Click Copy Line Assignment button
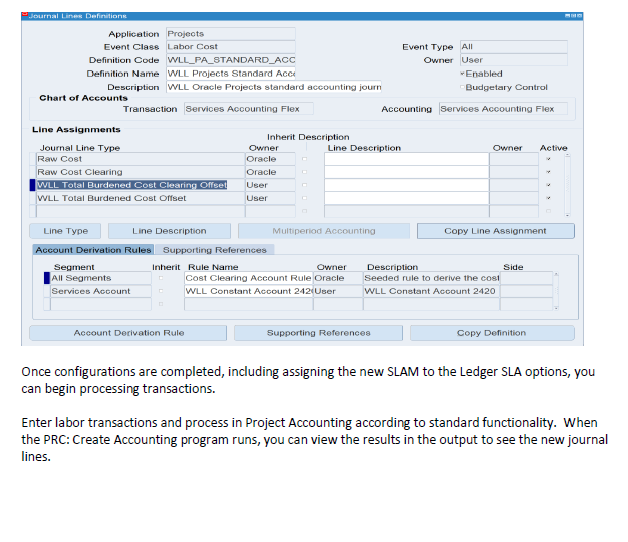This screenshot has width=628, height=542. point(495,231)
